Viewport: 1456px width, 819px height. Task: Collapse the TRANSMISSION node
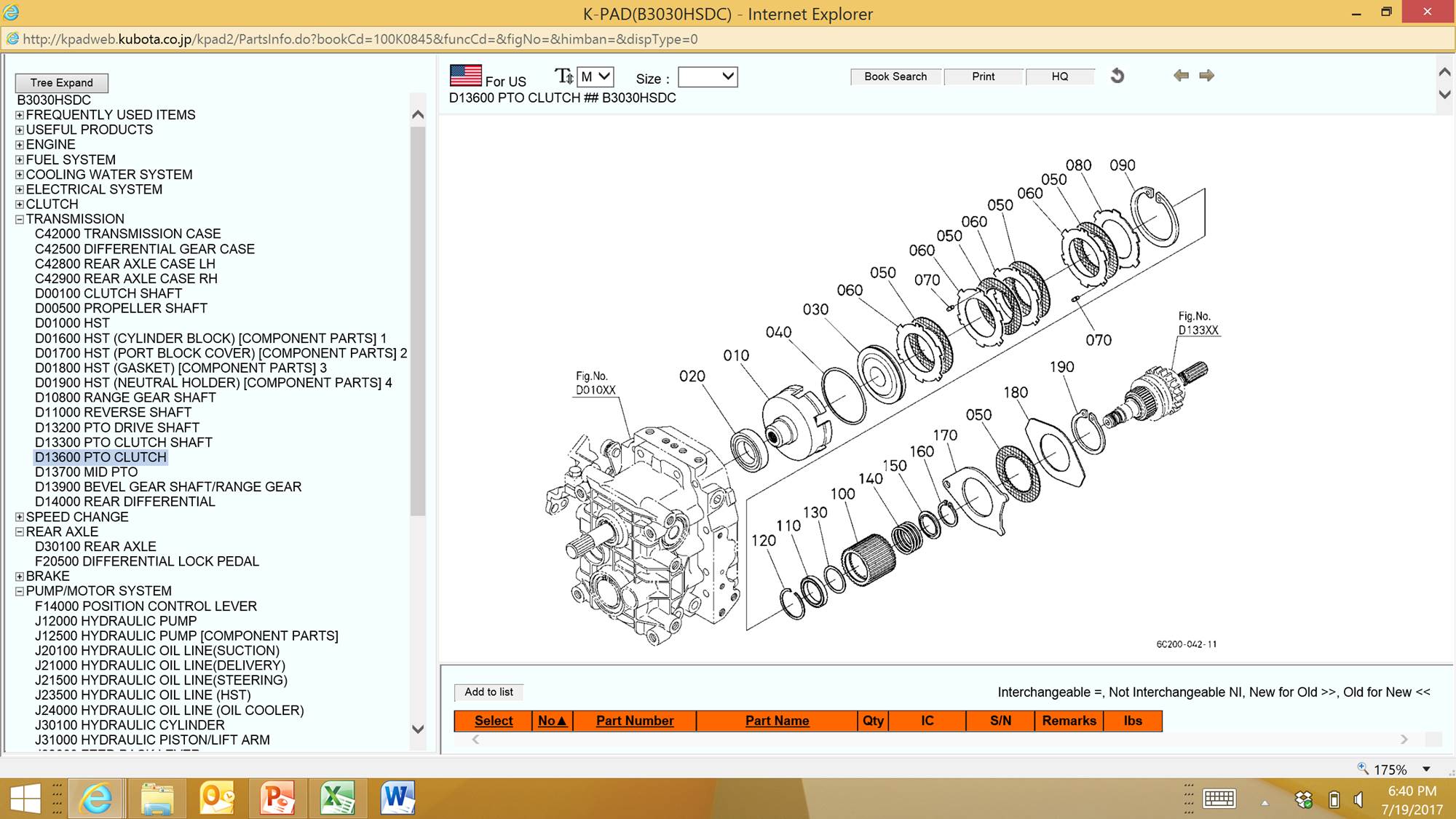coord(20,219)
